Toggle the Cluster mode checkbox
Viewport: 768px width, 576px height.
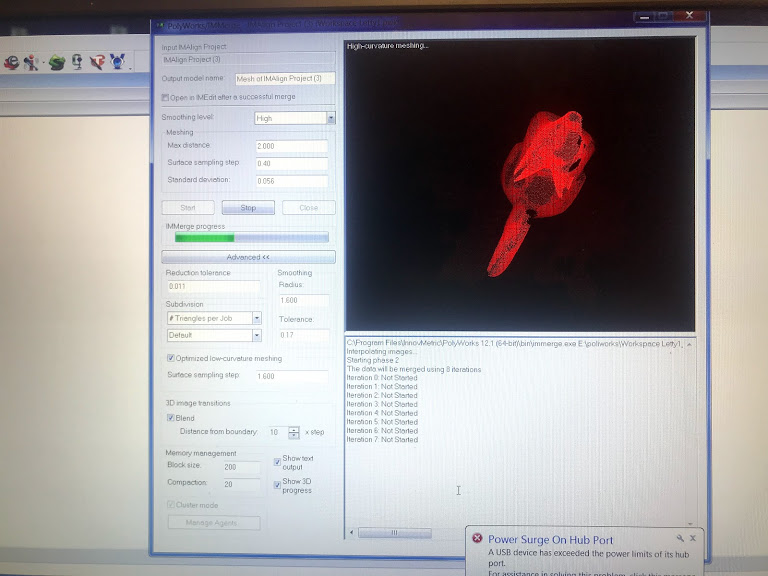[170, 504]
